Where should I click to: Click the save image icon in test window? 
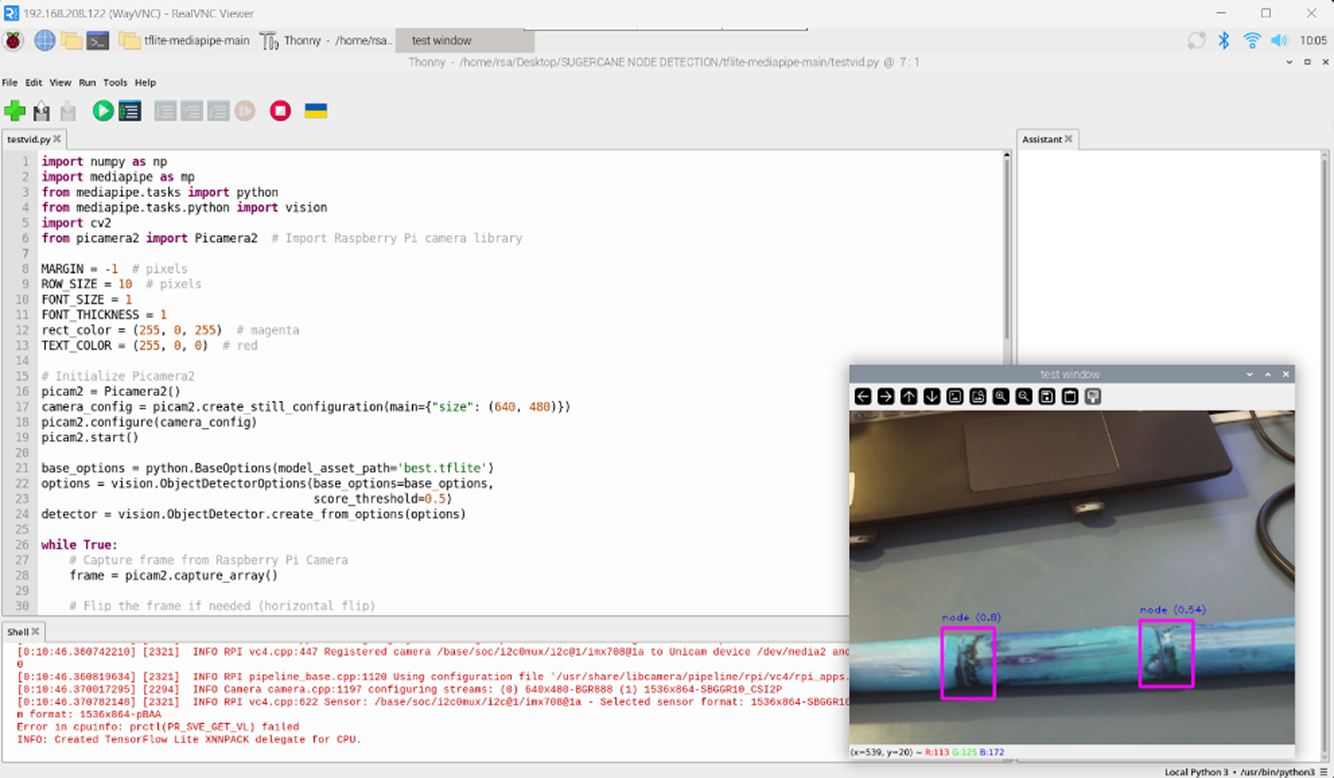coord(1047,397)
